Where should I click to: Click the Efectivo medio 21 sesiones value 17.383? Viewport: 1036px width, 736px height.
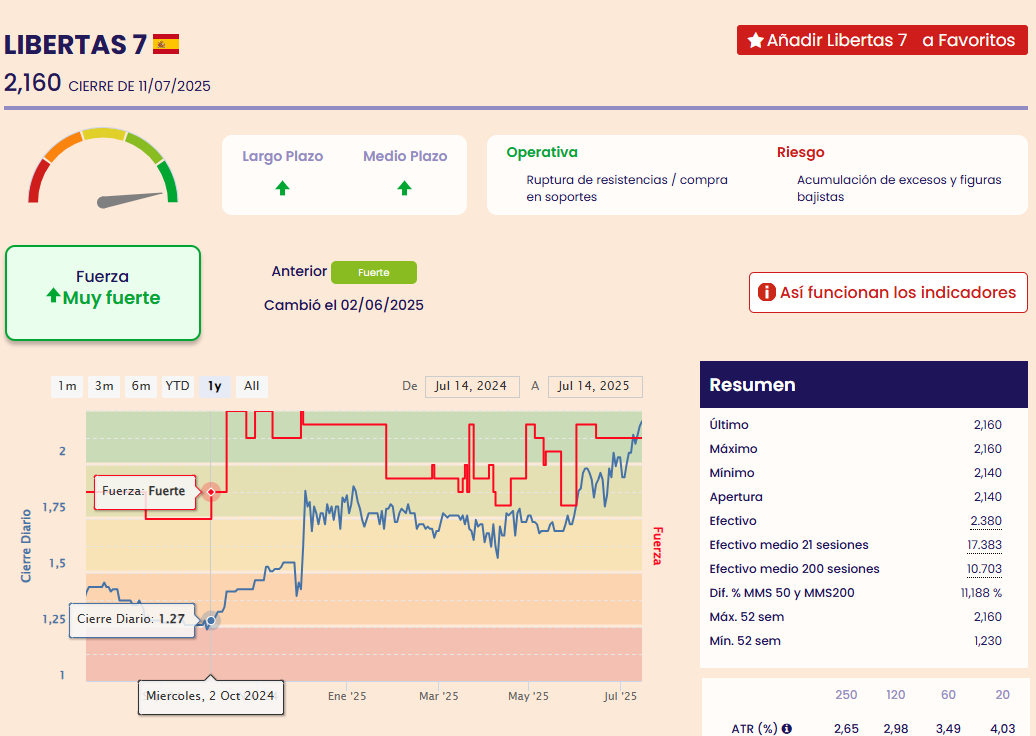tap(984, 544)
